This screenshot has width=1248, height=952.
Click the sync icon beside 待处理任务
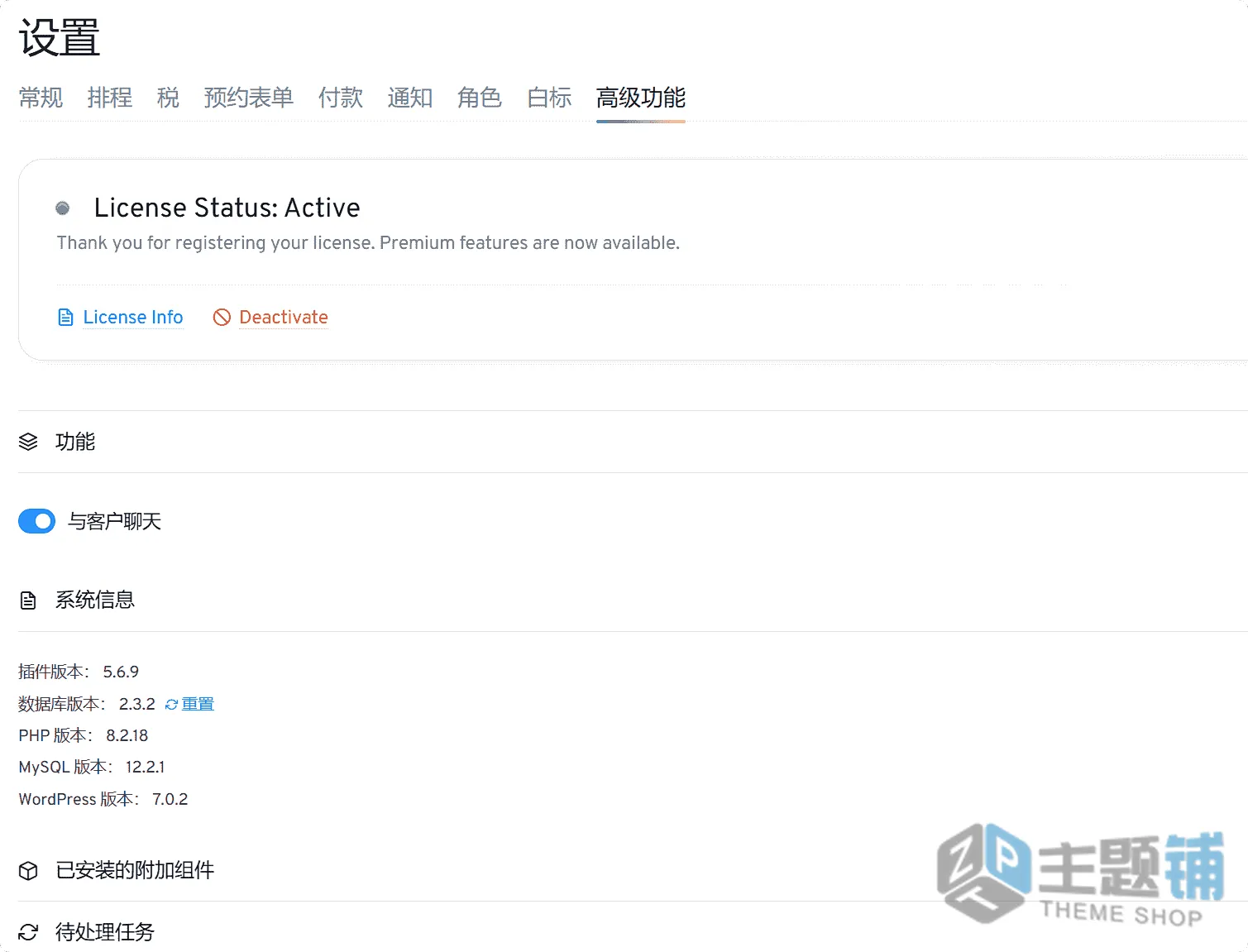coord(28,933)
